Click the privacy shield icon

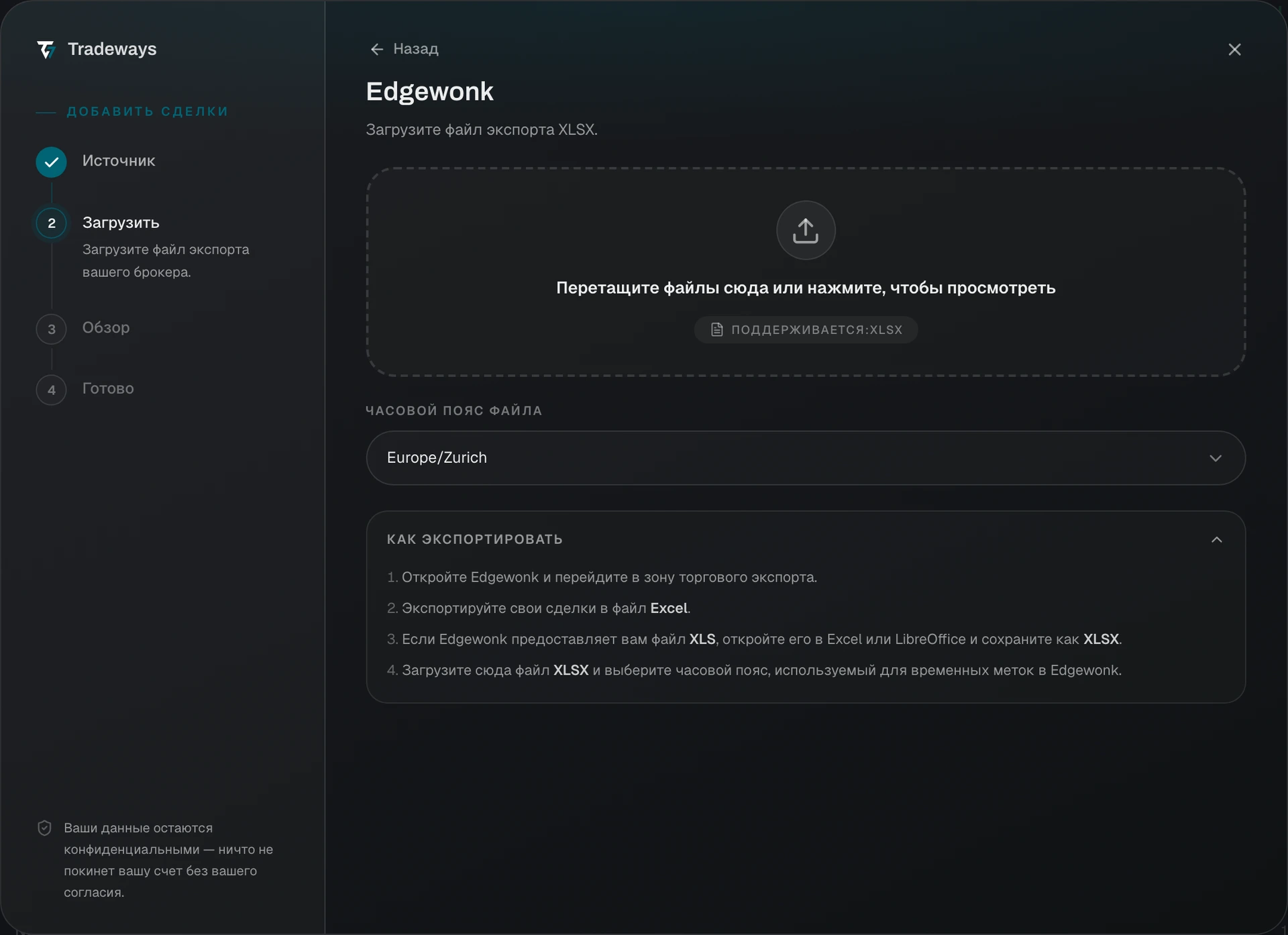coord(44,828)
